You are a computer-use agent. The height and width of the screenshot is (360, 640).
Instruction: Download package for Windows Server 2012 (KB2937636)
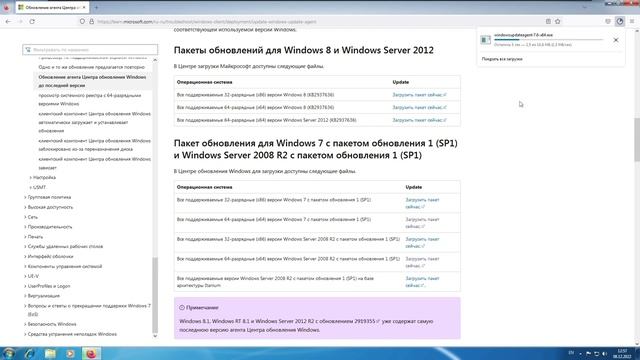419,120
